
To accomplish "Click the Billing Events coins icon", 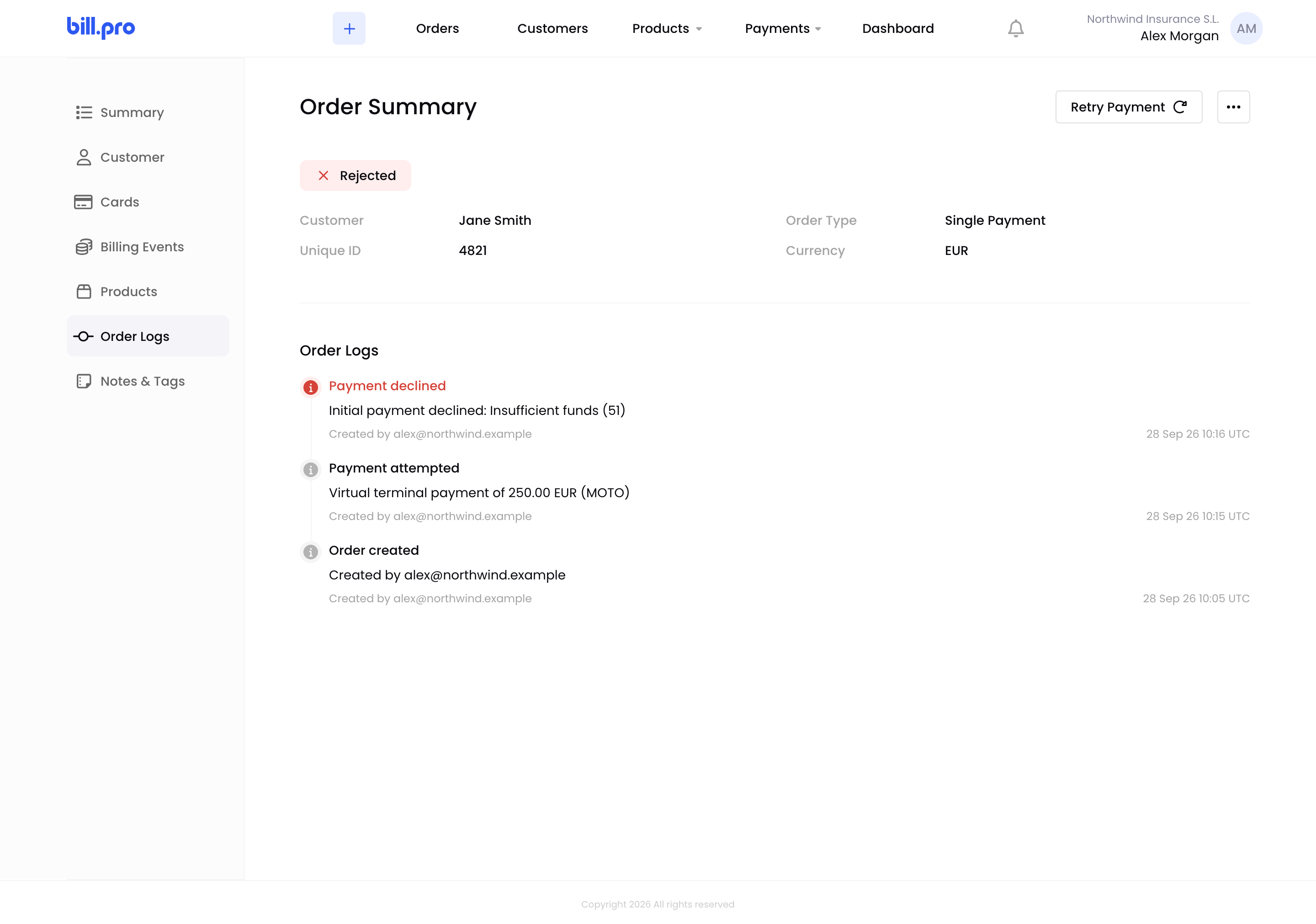I will pyautogui.click(x=84, y=246).
